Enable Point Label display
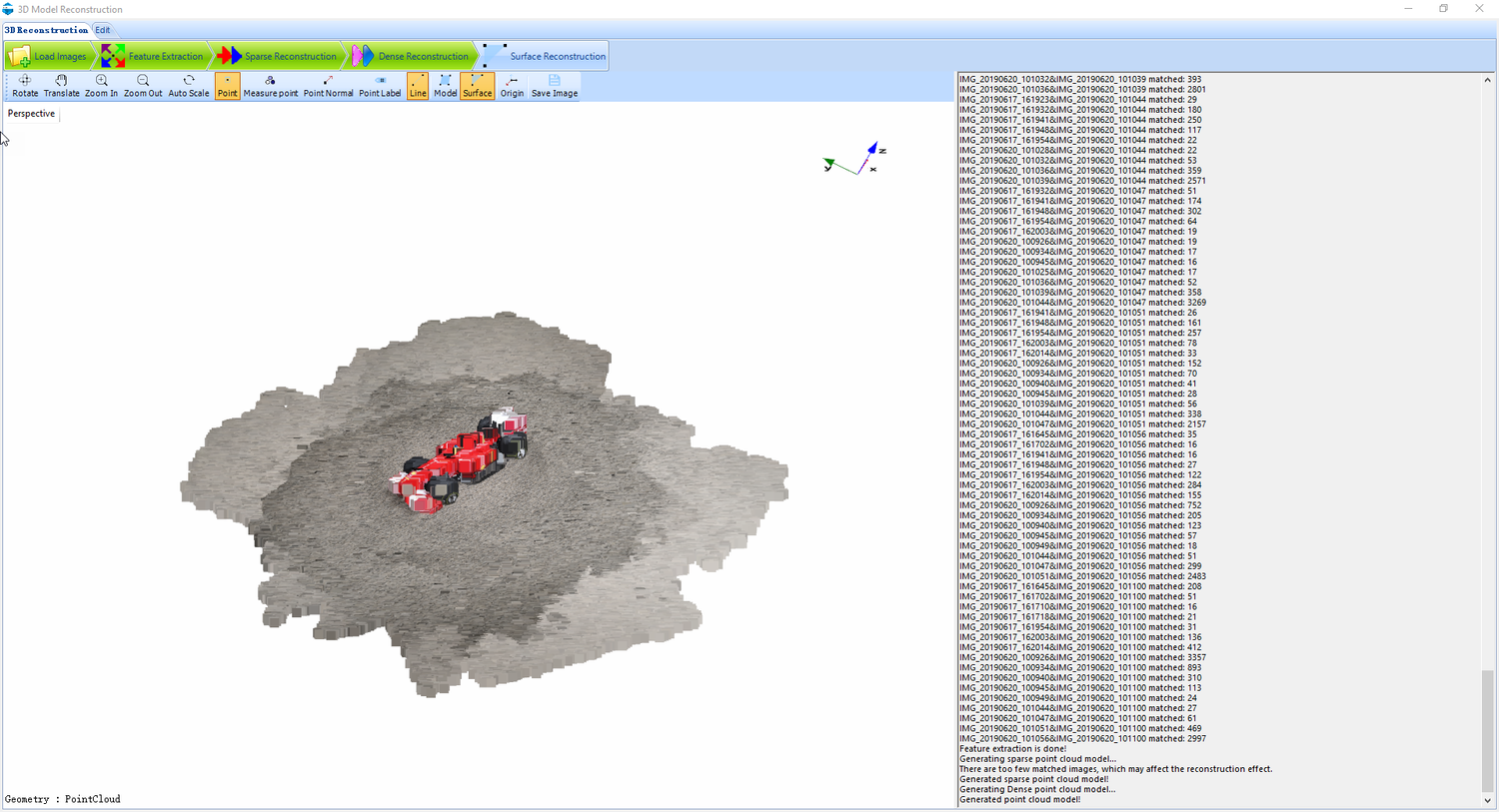 380,85
